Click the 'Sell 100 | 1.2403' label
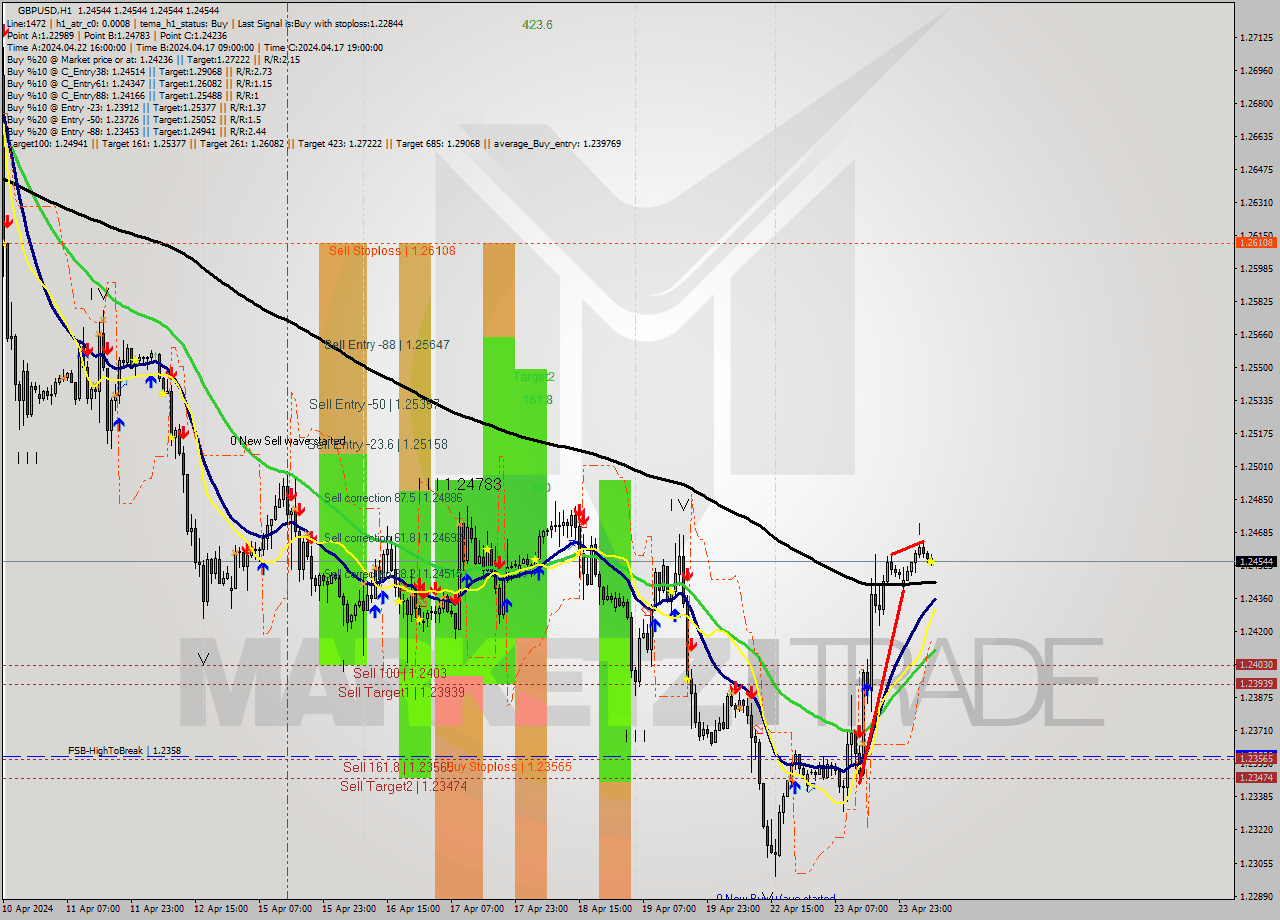This screenshot has width=1280, height=920. pyautogui.click(x=400, y=674)
